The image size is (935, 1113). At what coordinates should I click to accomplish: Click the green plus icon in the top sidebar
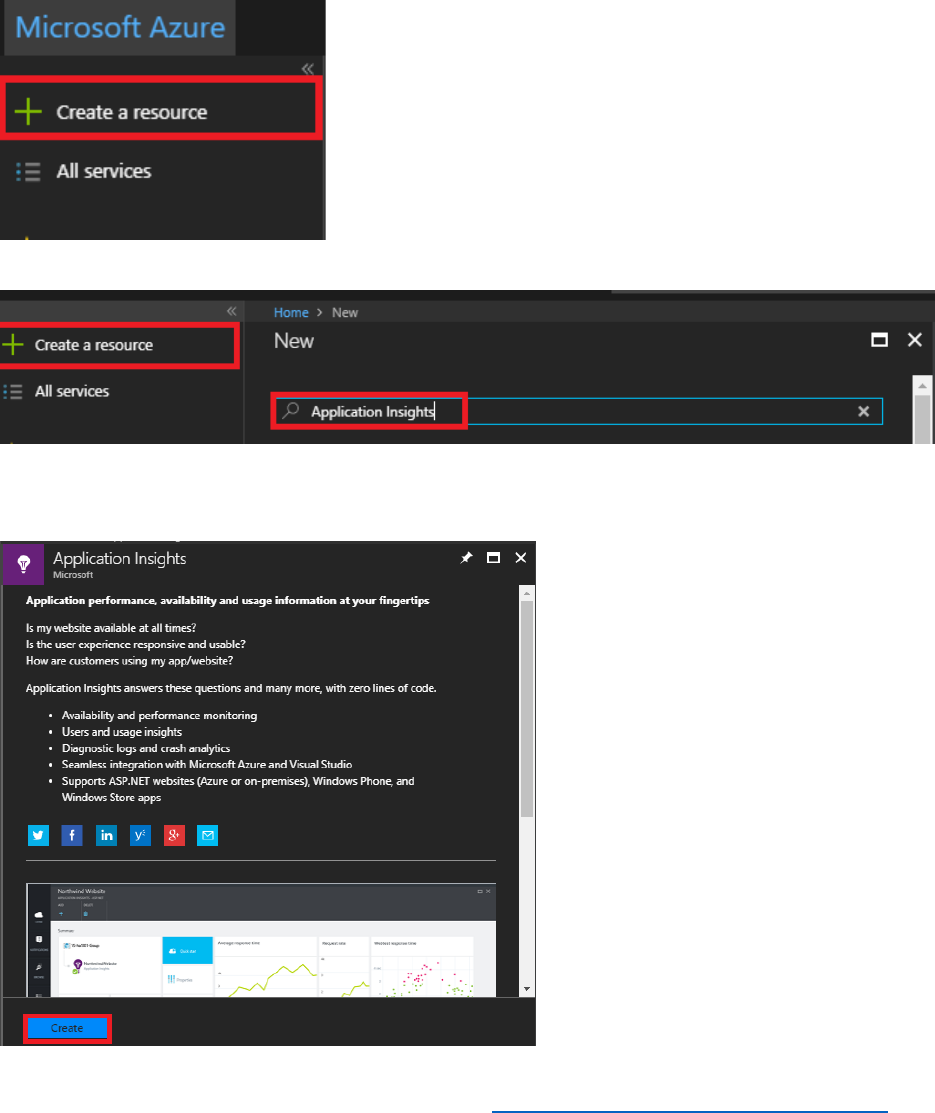click(x=28, y=112)
